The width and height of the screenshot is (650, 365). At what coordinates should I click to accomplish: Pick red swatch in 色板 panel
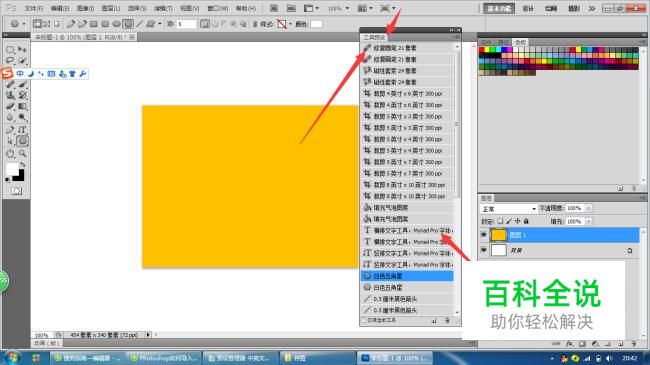(482, 50)
